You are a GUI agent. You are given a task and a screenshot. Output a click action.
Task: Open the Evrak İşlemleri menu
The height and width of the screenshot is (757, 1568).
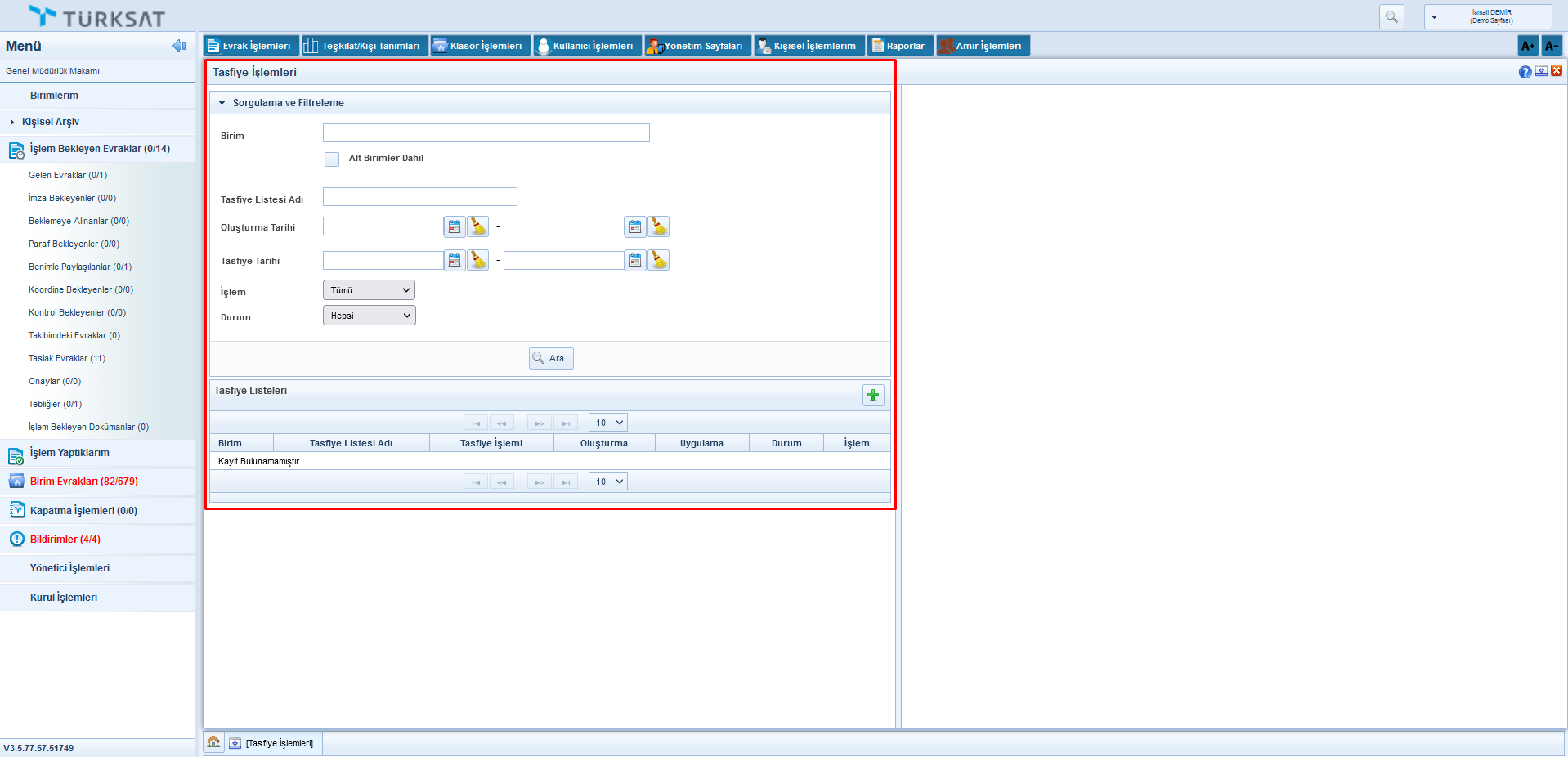pos(249,46)
